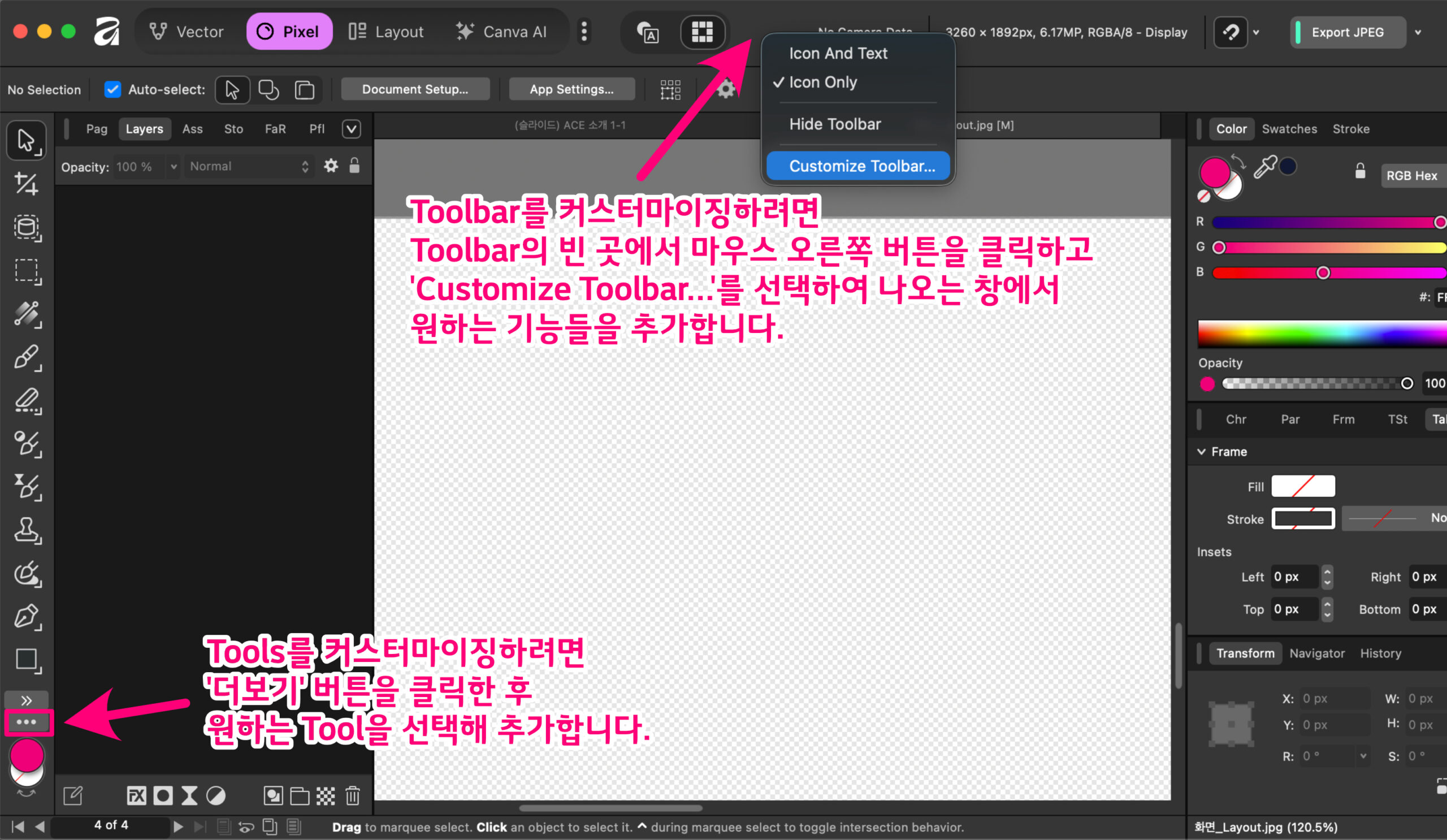Choose Customize Toolbar... from context menu

coord(861,166)
